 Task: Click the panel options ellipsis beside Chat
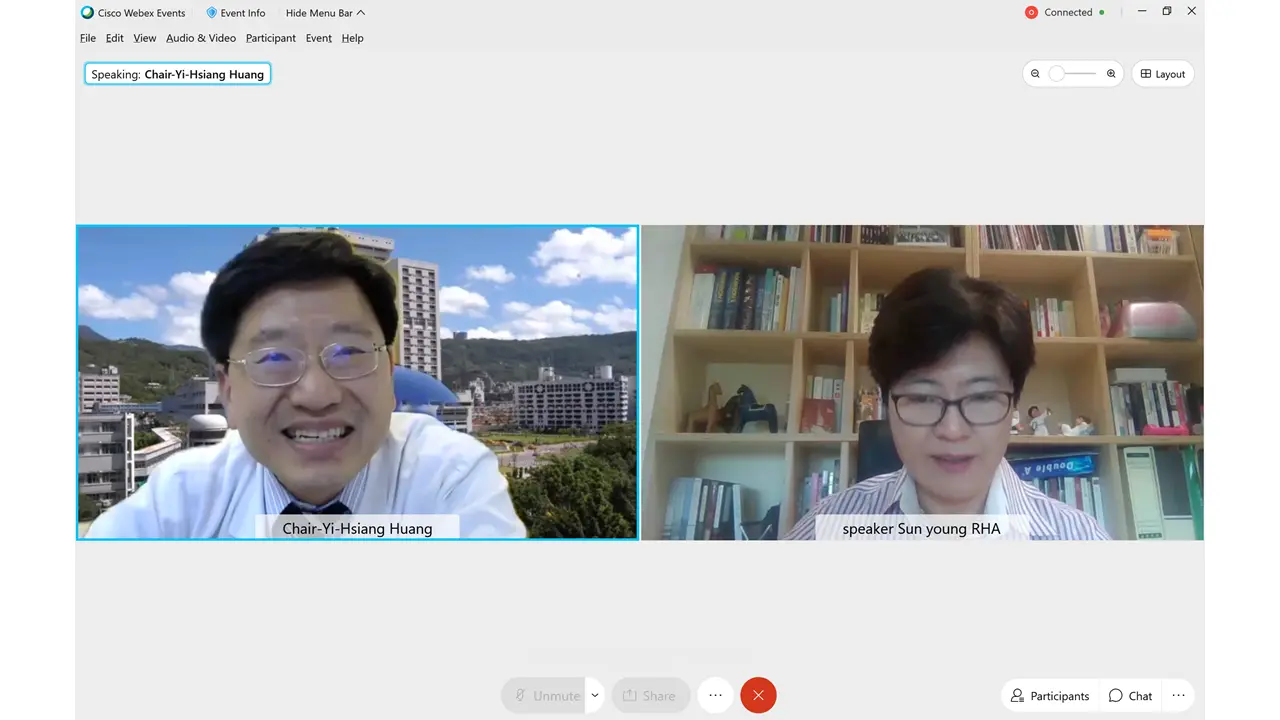click(1178, 695)
